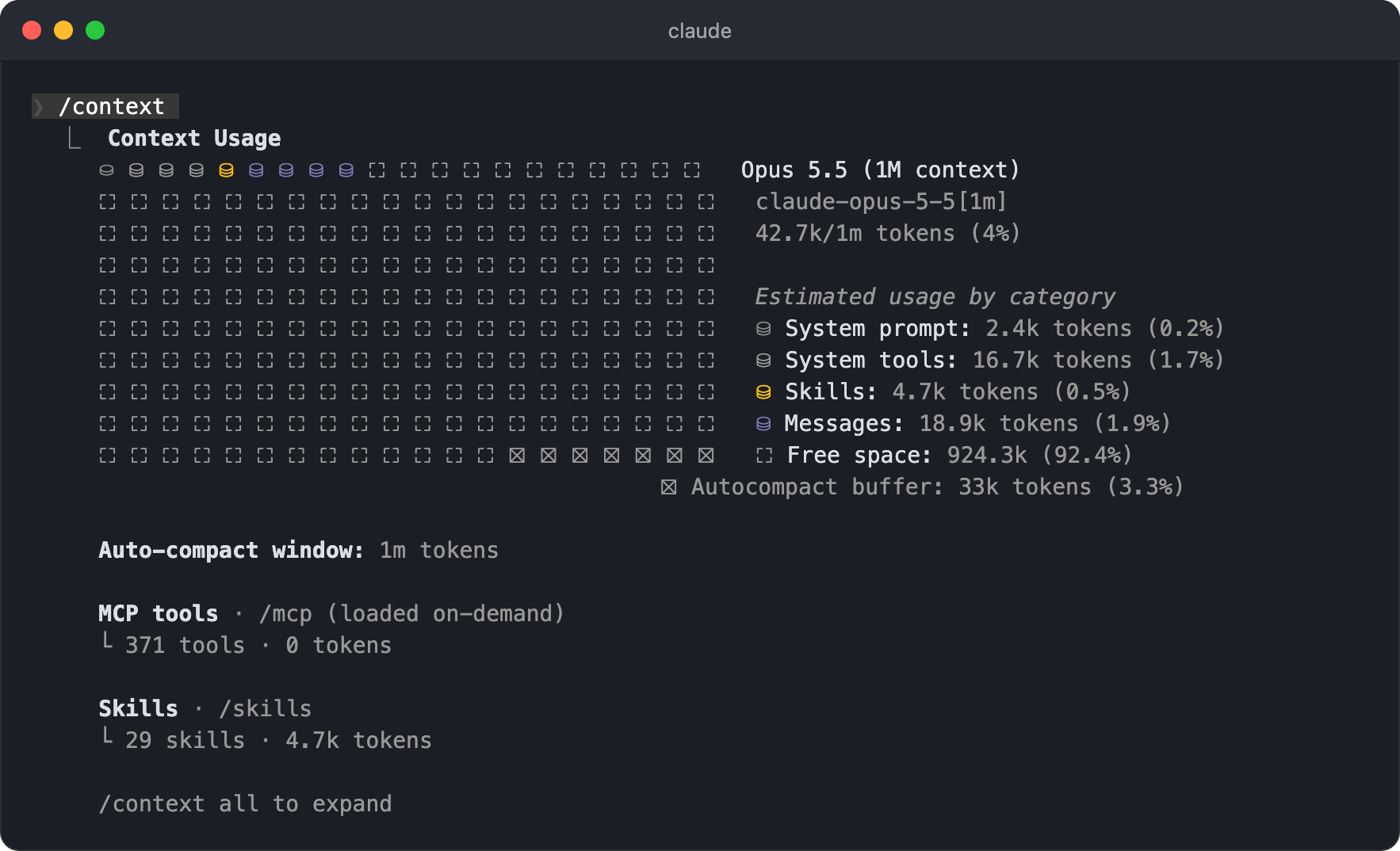This screenshot has width=1400, height=851.
Task: Click the yellow block in usage grid
Action: tap(226, 170)
